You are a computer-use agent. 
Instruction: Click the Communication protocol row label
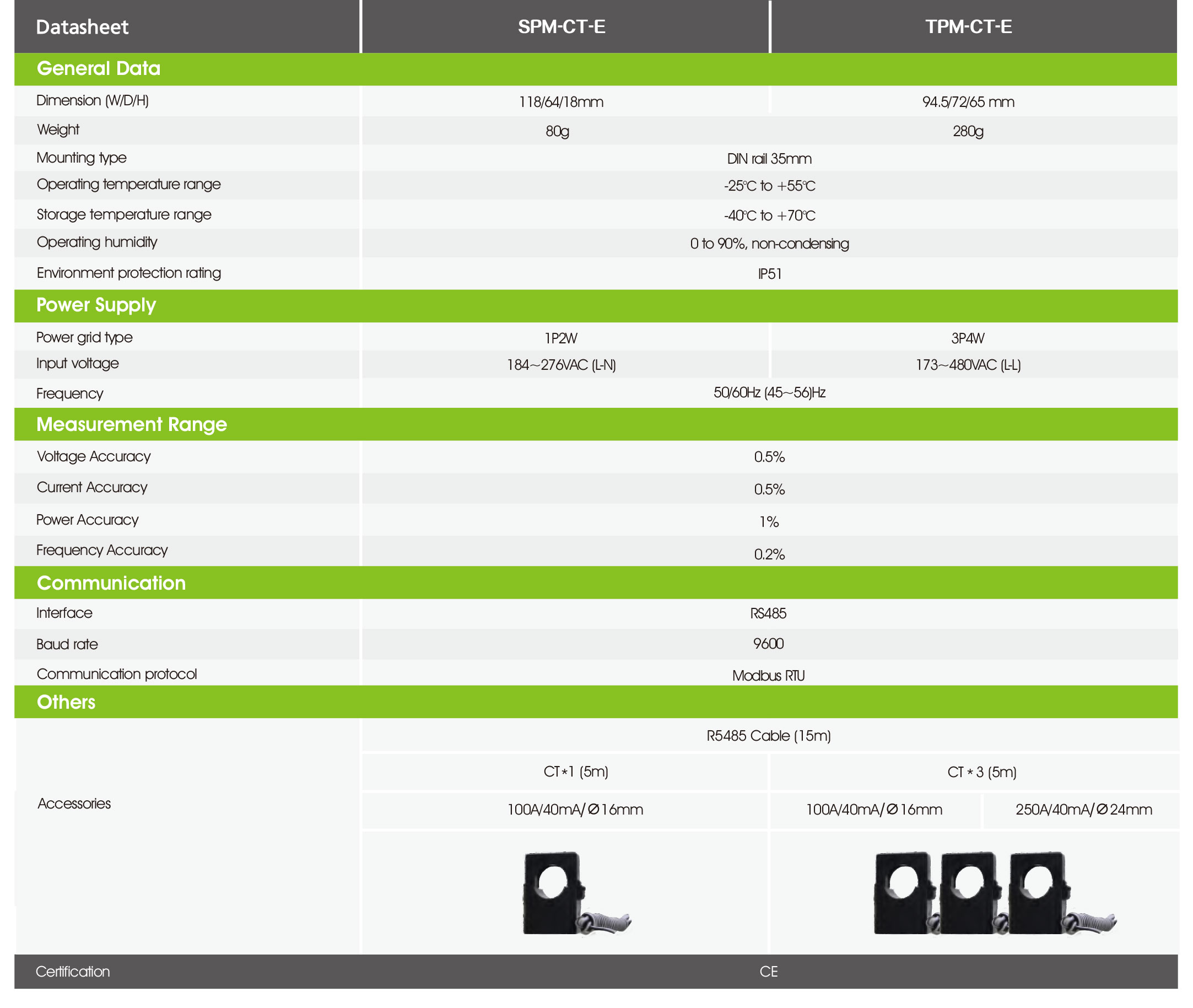pyautogui.click(x=117, y=674)
